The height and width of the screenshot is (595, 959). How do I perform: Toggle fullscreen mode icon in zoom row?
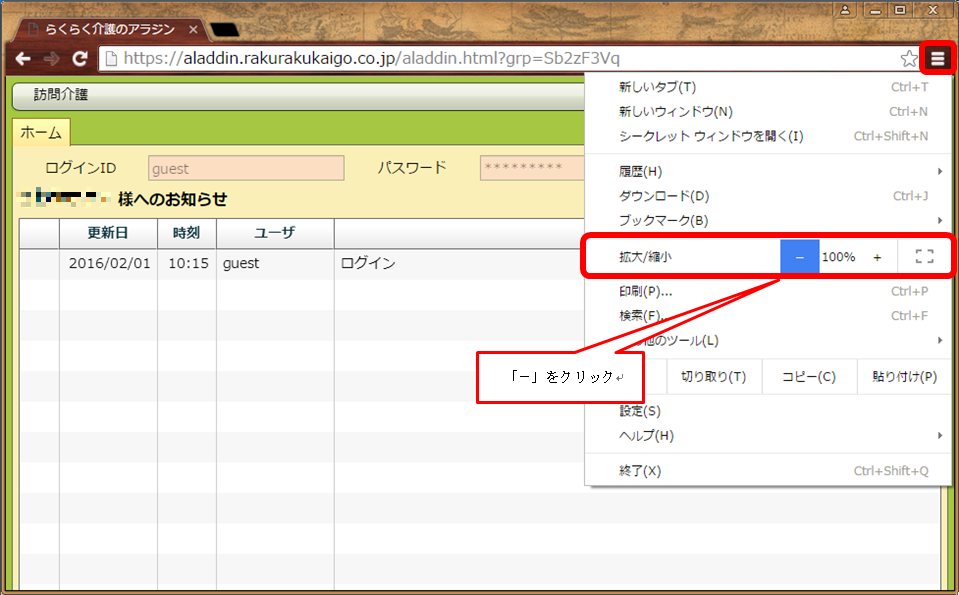[x=924, y=257]
